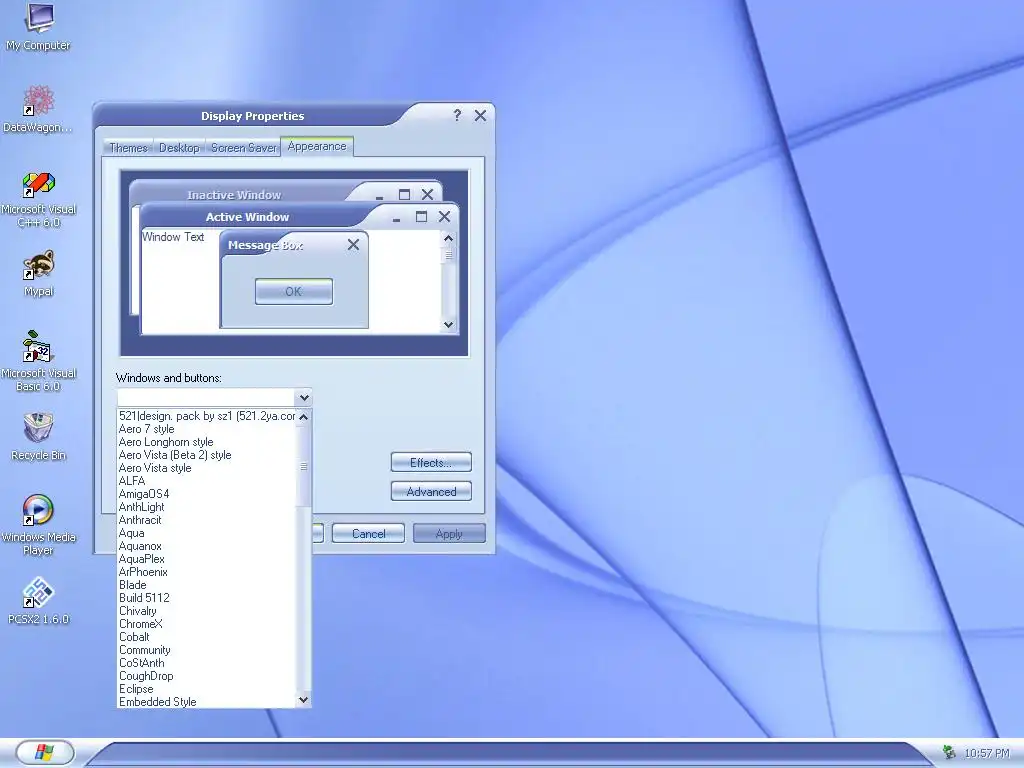The image size is (1024, 768).
Task: Close the Display Properties dialog
Action: click(x=480, y=116)
